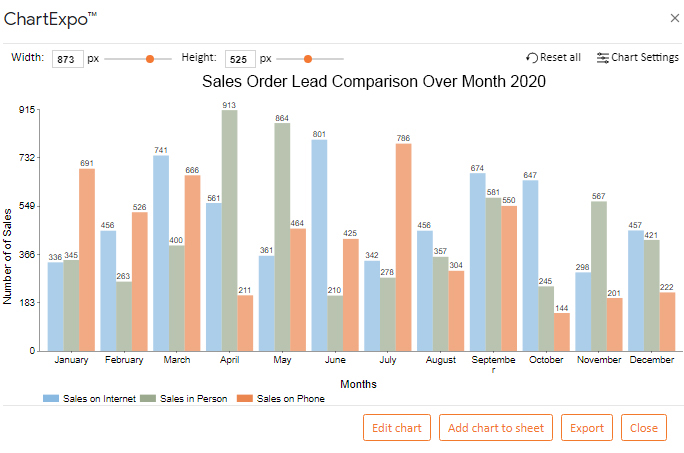Viewport: 684px width, 453px height.
Task: Toggle Sales in Person legend swatch
Action: pyautogui.click(x=148, y=398)
